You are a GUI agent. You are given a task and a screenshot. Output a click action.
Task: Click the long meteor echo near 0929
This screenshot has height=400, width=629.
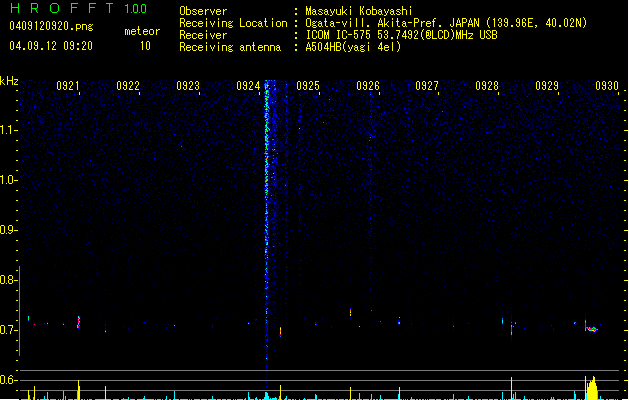(x=592, y=329)
